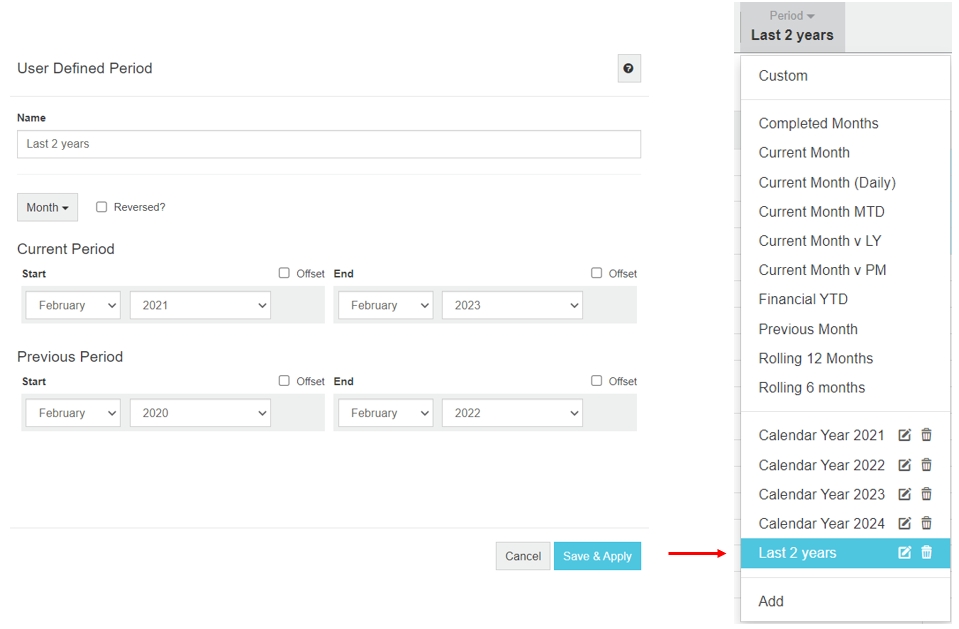The image size is (959, 629).
Task: Toggle the Reversed checkbox
Action: point(102,207)
